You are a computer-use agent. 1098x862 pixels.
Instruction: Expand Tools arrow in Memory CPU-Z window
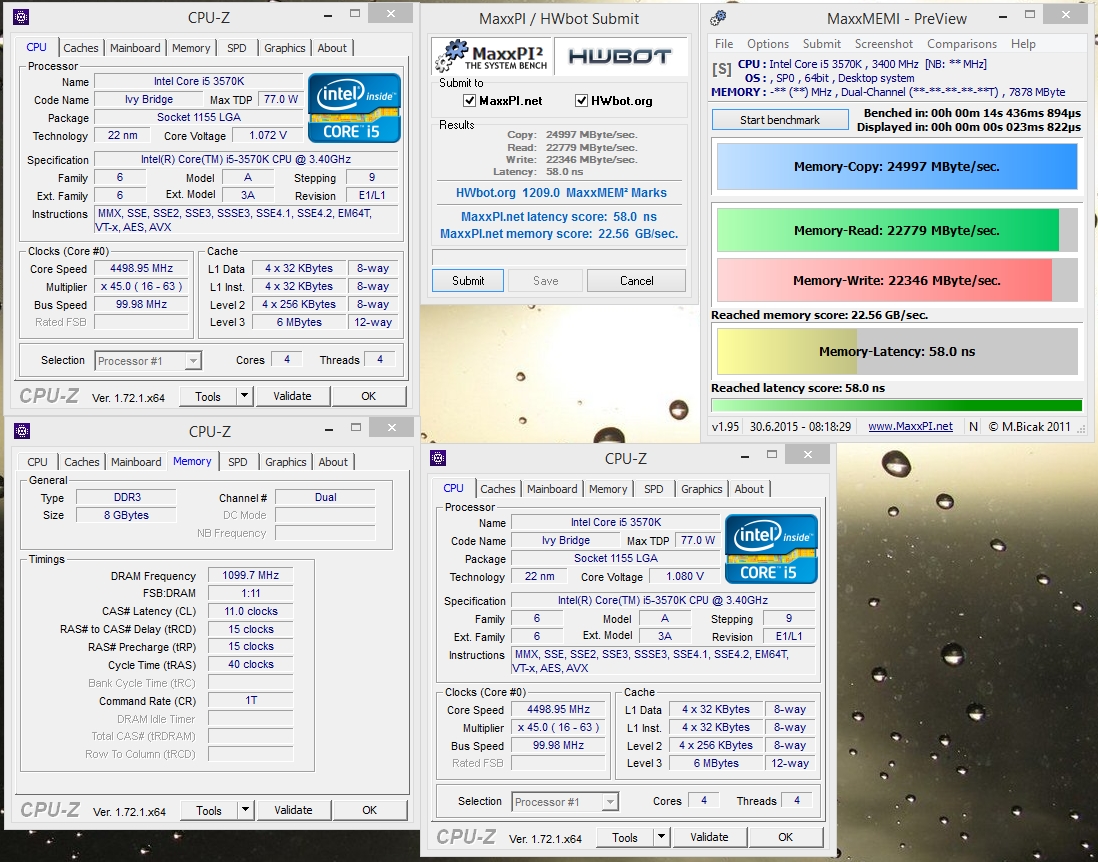[x=245, y=810]
